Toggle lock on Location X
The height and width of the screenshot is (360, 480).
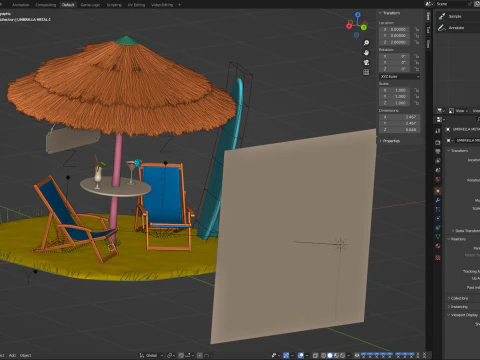[x=416, y=29]
